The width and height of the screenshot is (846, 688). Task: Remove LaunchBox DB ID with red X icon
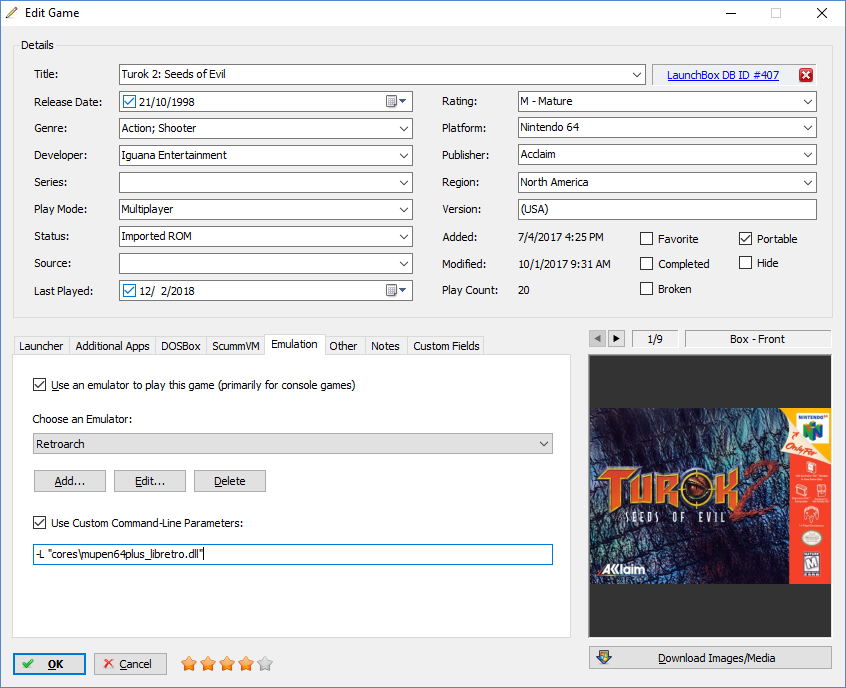806,75
